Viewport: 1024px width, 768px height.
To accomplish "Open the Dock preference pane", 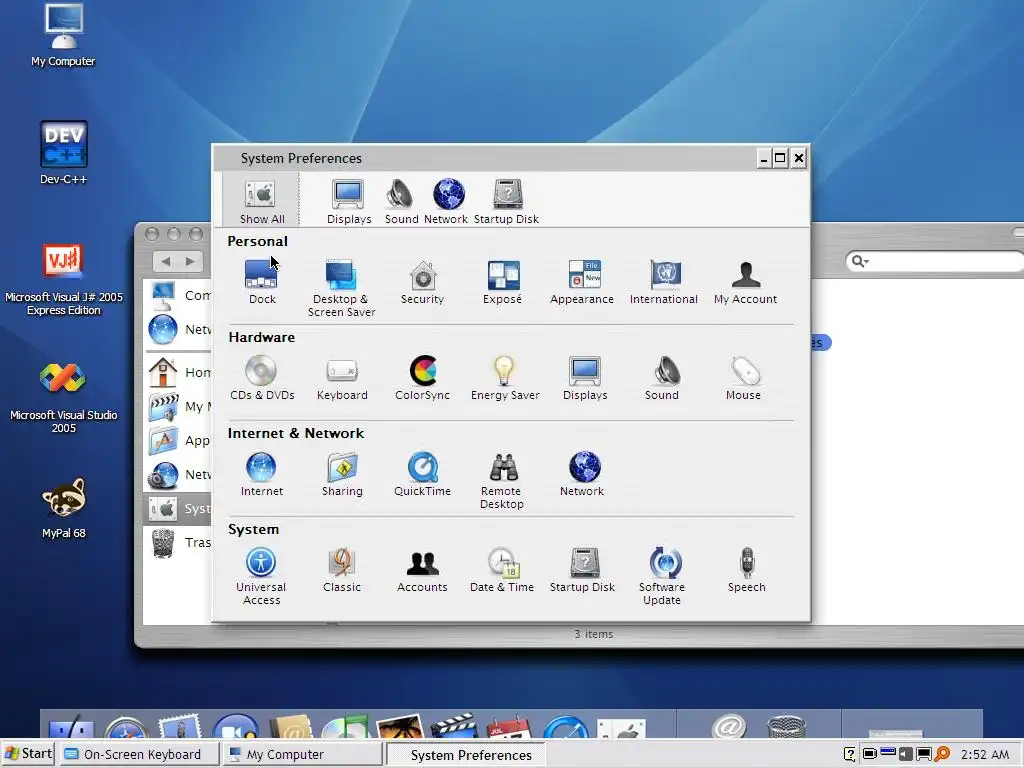I will [x=262, y=282].
